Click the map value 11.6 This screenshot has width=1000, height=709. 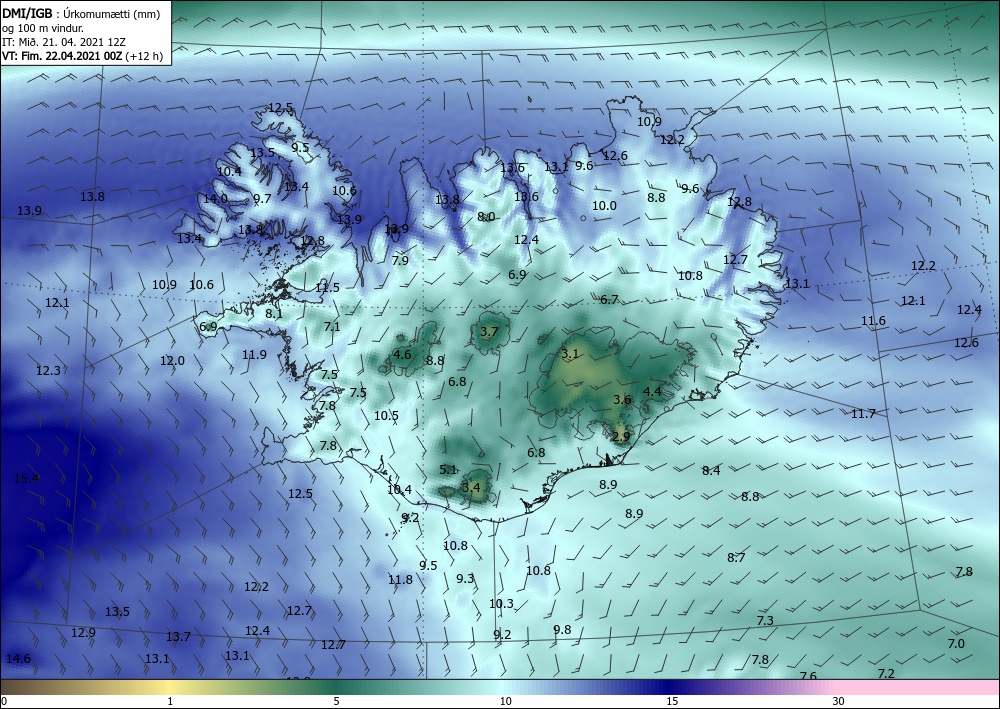[x=873, y=321]
